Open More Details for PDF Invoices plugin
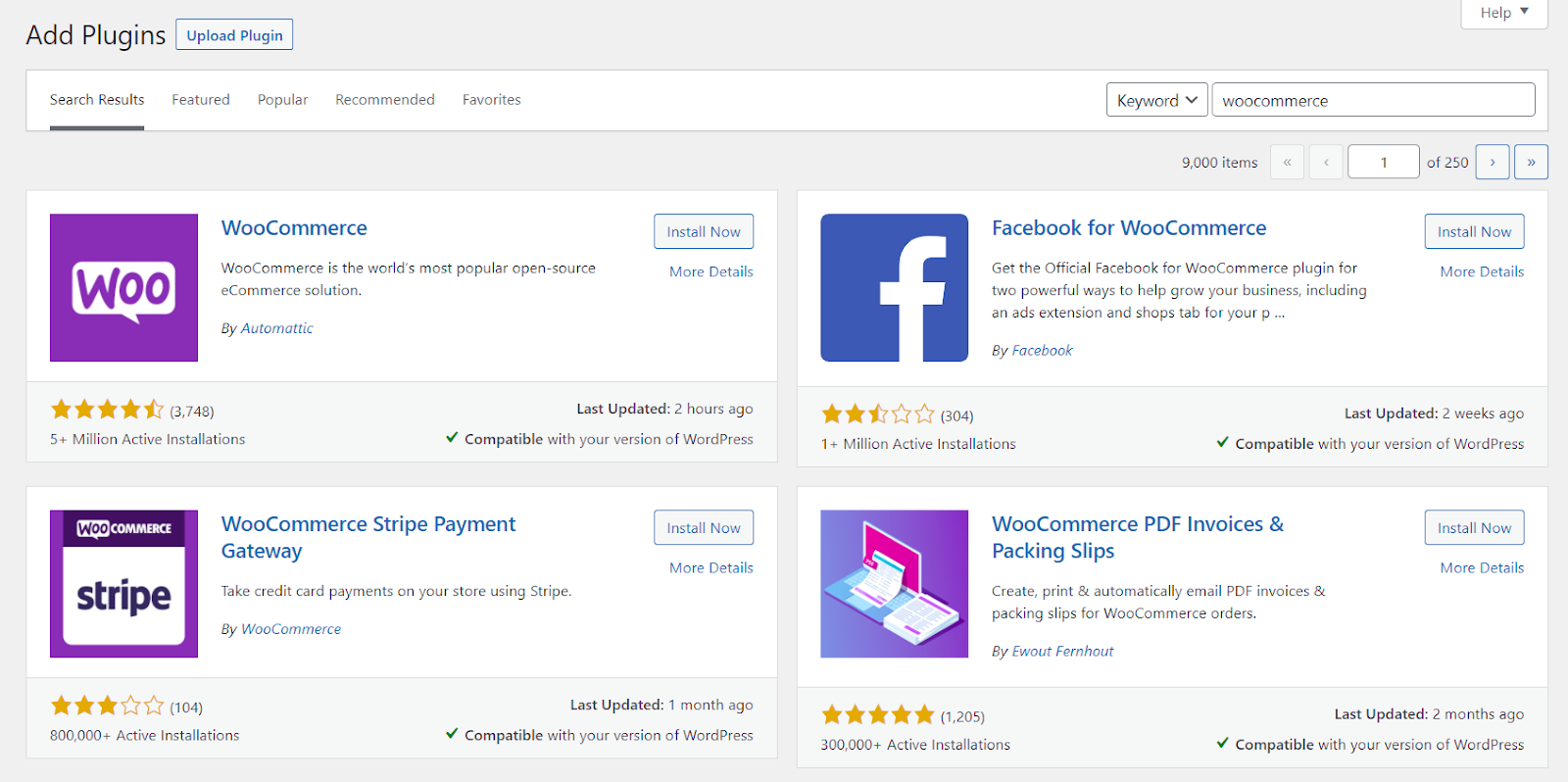The image size is (1568, 782). 1482,567
